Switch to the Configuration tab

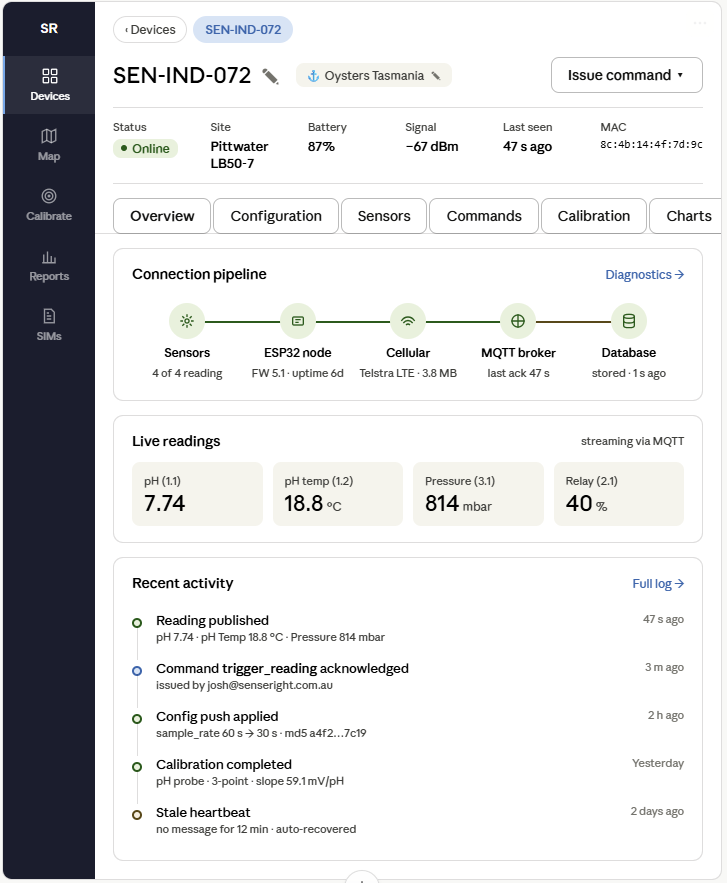pyautogui.click(x=276, y=216)
